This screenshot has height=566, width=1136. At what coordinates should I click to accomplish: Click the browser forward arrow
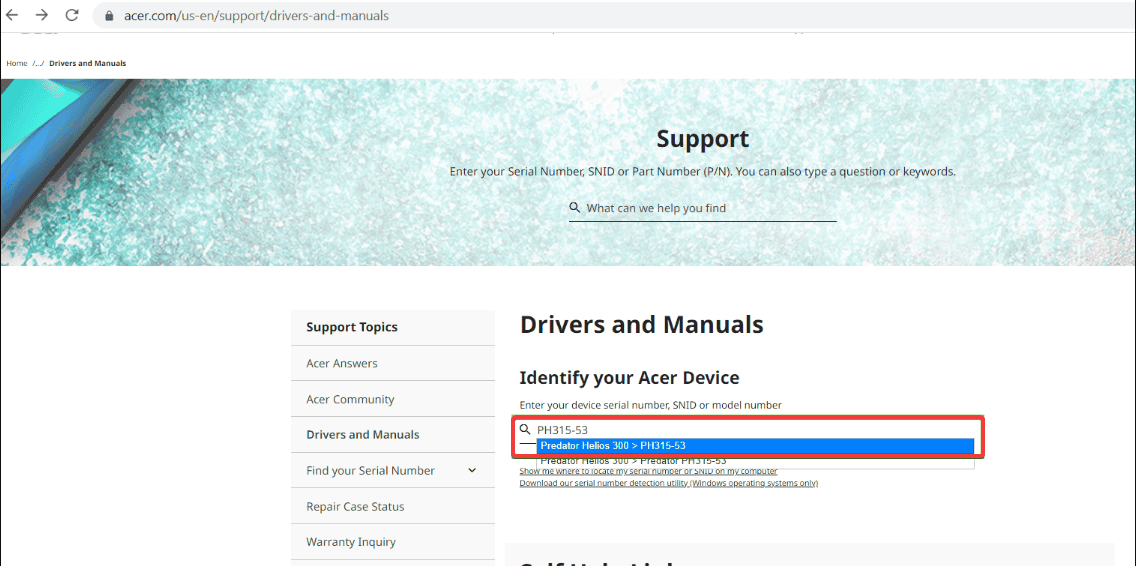42,15
